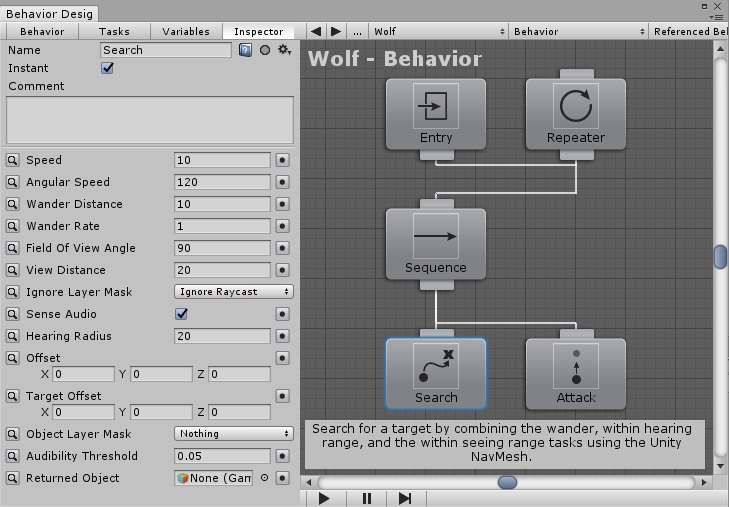This screenshot has height=507, width=729.
Task: Select the Attack node in the graph
Action: [576, 374]
